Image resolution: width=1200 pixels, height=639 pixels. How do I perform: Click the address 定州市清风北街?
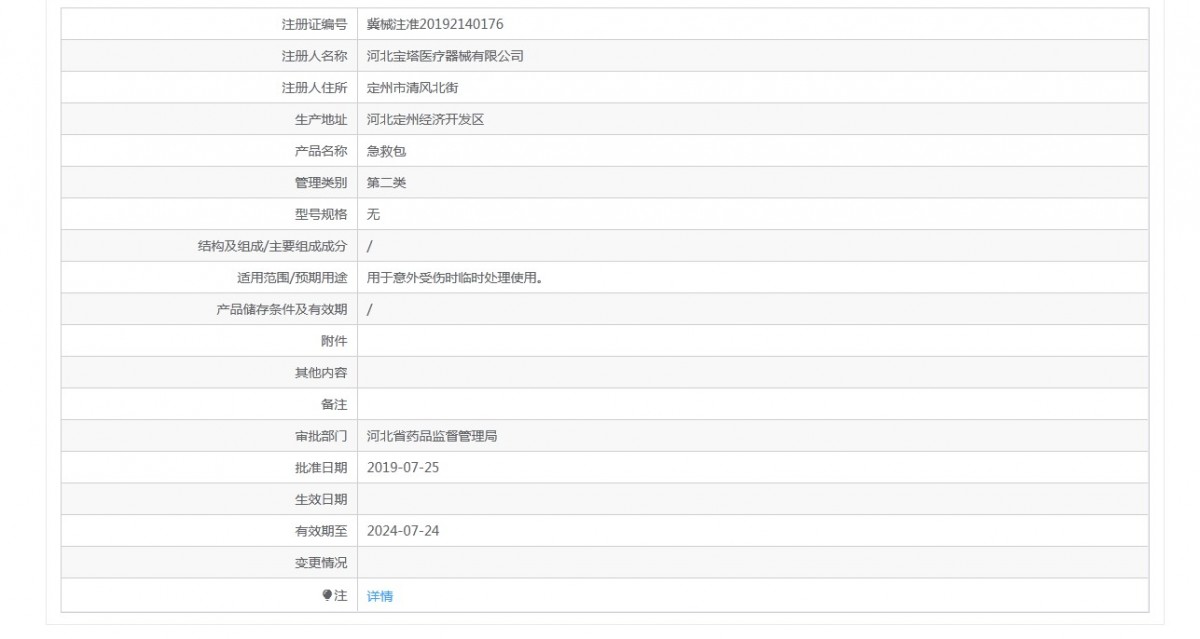pos(412,88)
